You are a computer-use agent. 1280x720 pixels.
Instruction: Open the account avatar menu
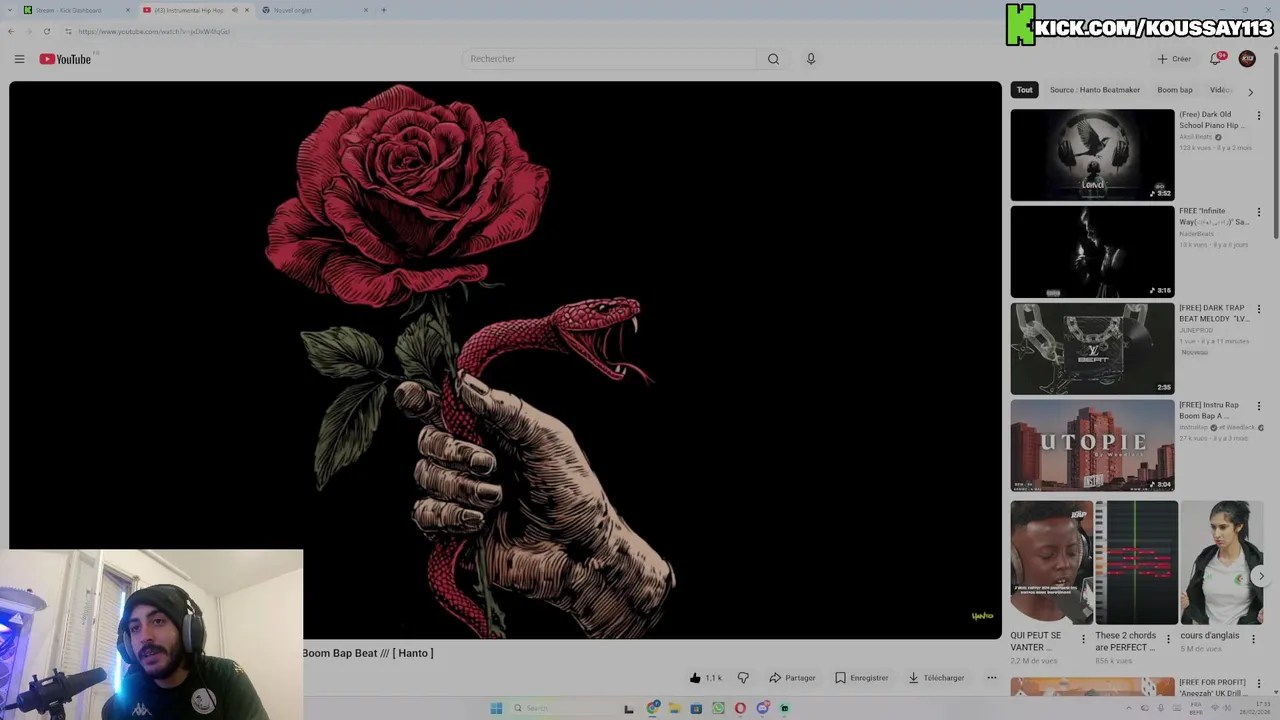pyautogui.click(x=1247, y=59)
